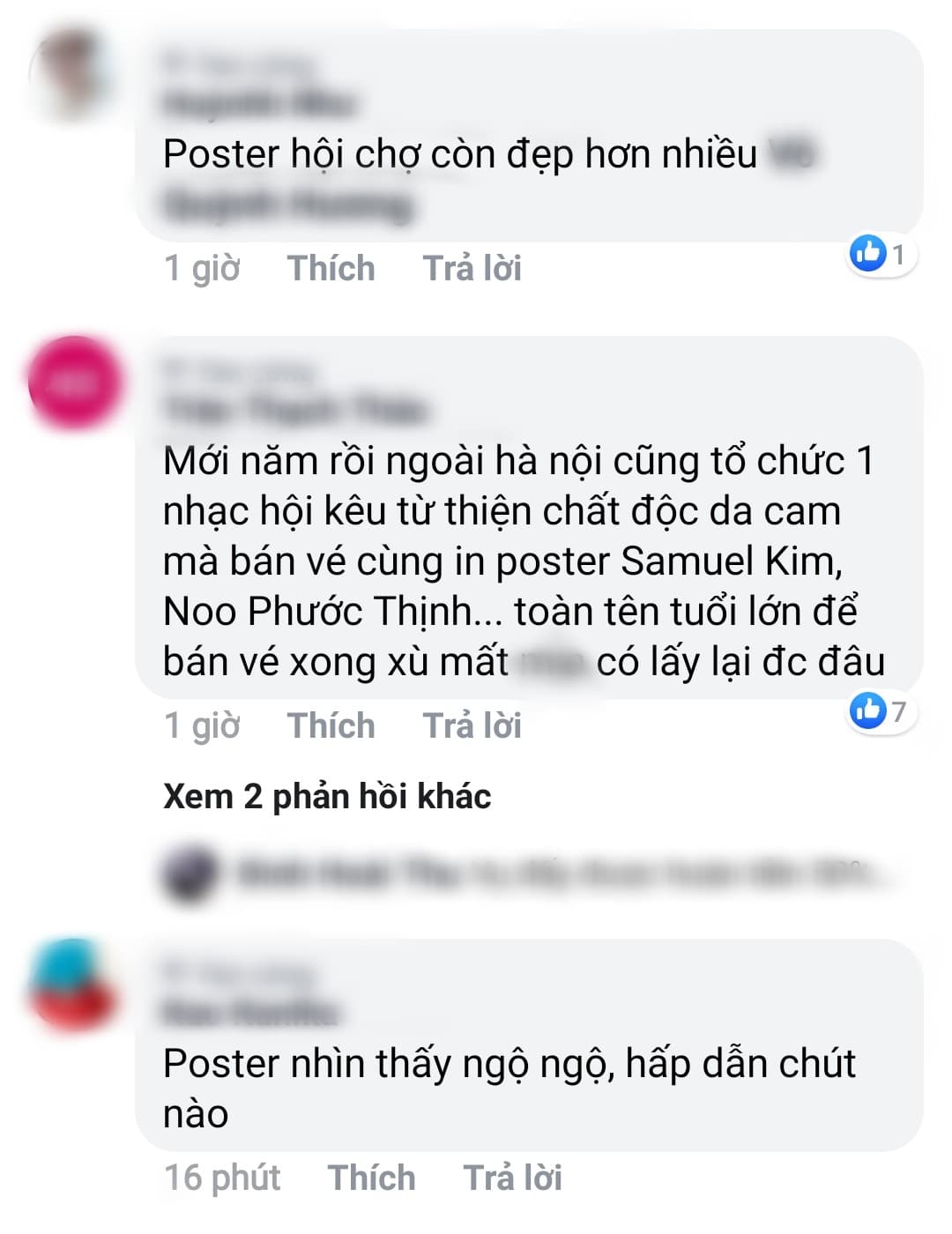Screen dimensions: 952x1234
Task: Like the Samuel Kim poster comment
Action: (x=331, y=725)
